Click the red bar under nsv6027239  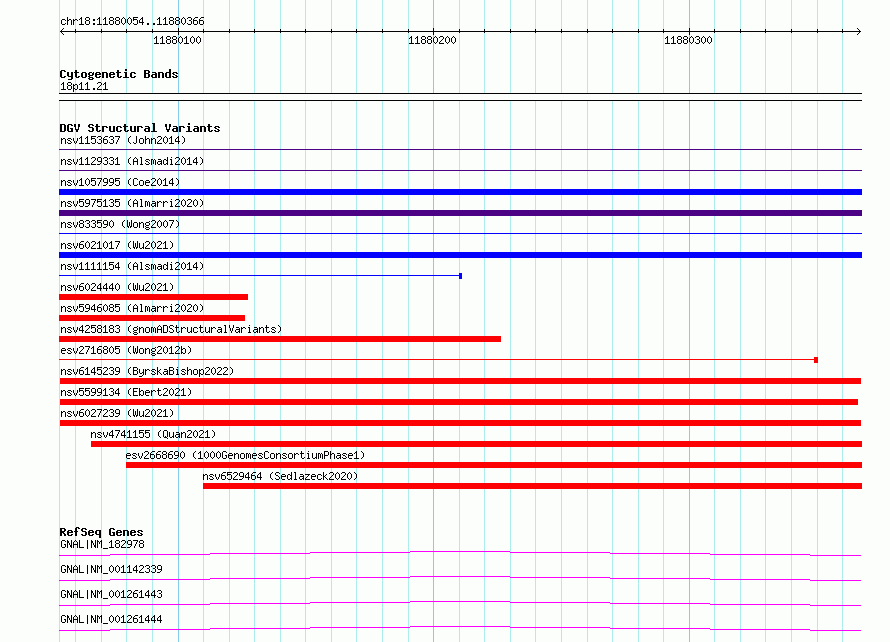click(x=460, y=423)
